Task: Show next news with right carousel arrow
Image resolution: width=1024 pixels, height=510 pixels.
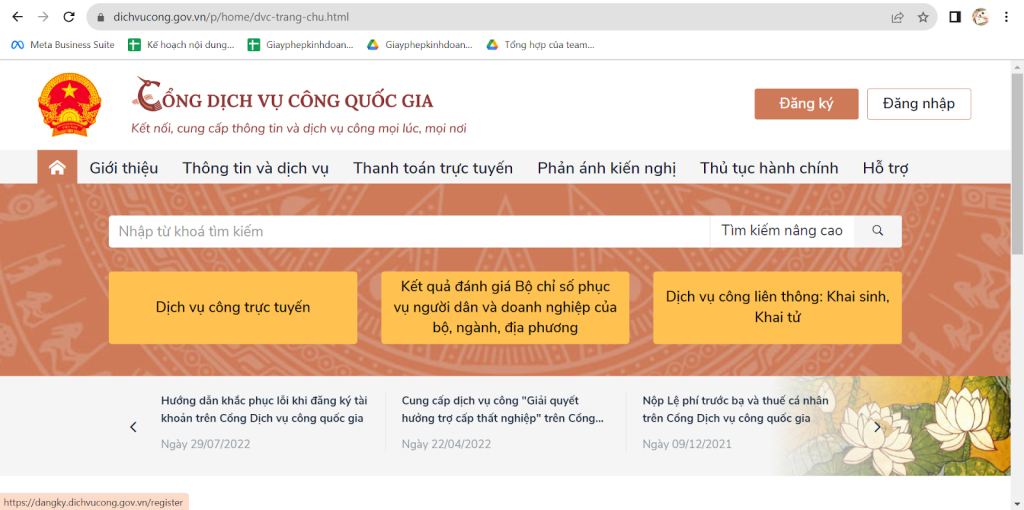Action: 877,427
